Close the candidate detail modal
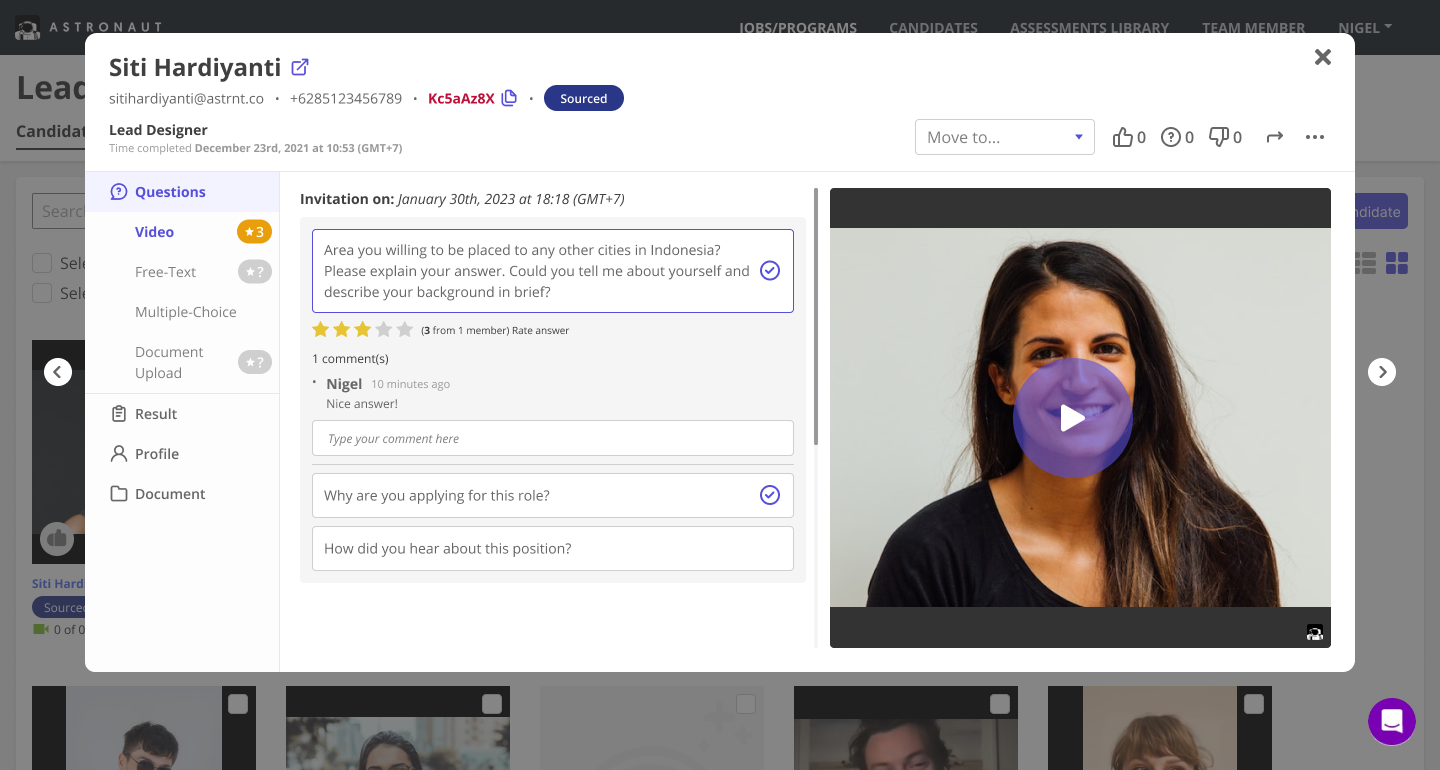Screen dimensions: 1440x770 click(1323, 57)
